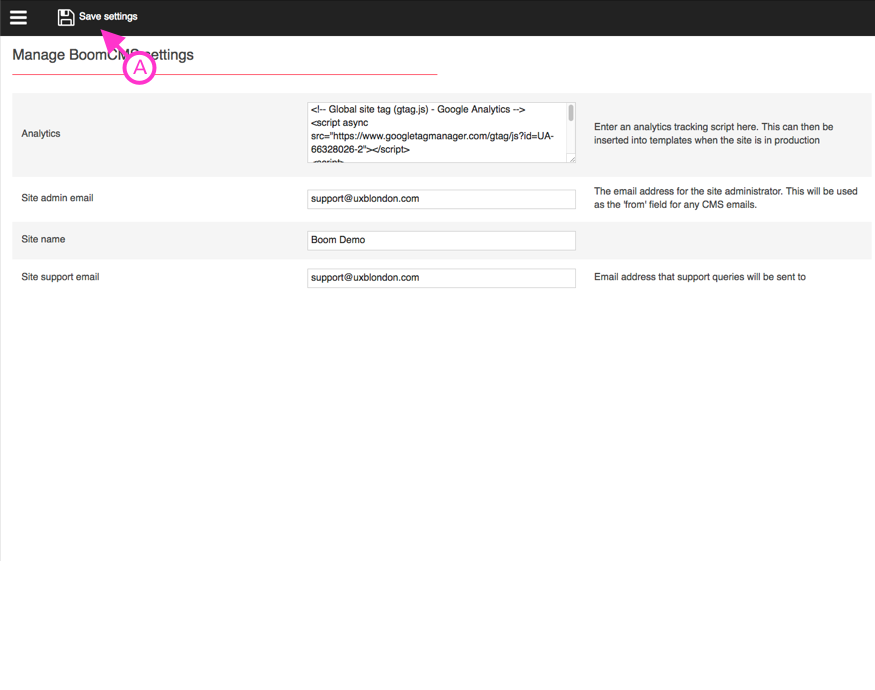This screenshot has width=875, height=690.
Task: Click the Save settings label
Action: [x=108, y=17]
